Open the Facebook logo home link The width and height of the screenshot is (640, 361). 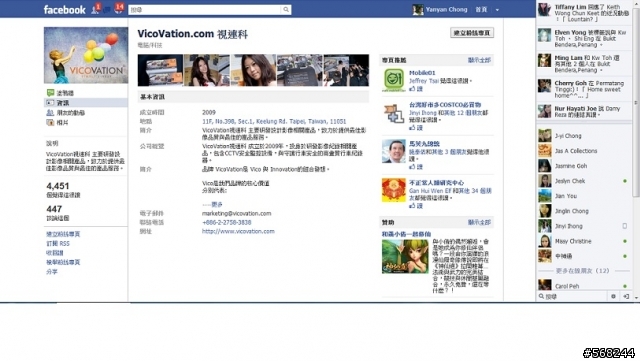click(64, 9)
